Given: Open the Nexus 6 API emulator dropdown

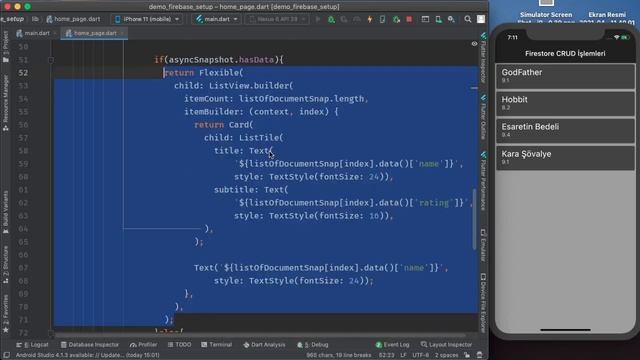Looking at the screenshot, I should (x=277, y=19).
